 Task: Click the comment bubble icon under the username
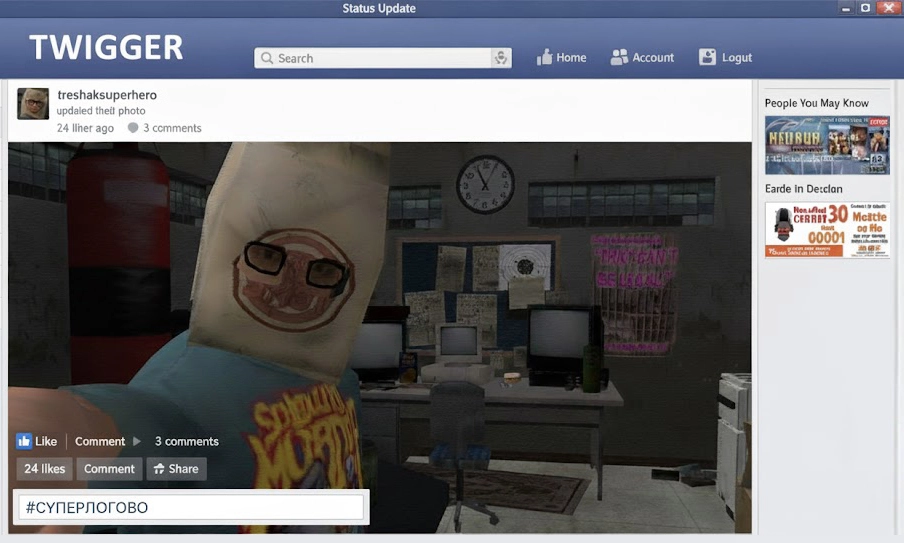click(132, 128)
